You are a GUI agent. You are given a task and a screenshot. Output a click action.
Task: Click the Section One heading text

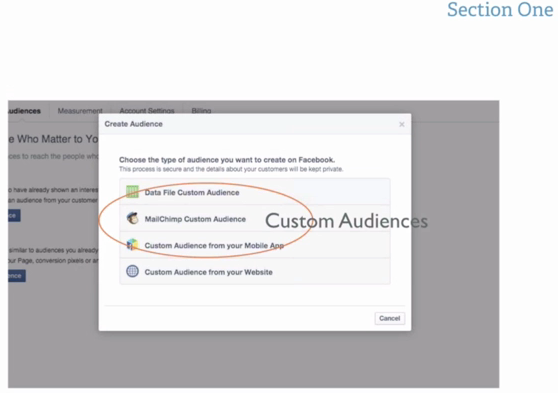point(500,10)
